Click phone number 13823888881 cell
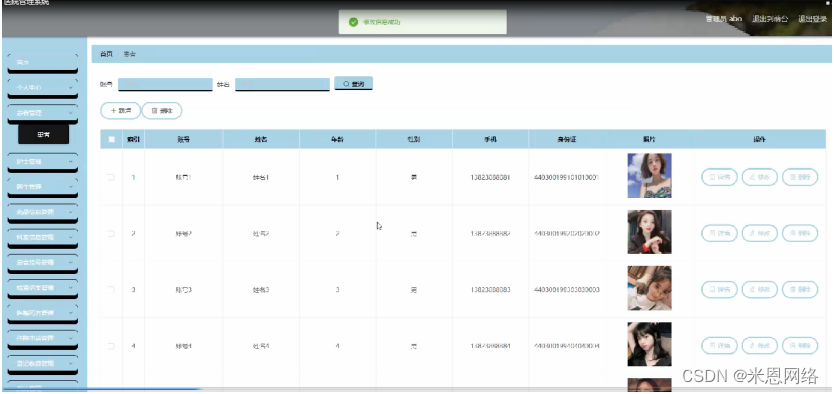This screenshot has height=394, width=834. [x=490, y=178]
